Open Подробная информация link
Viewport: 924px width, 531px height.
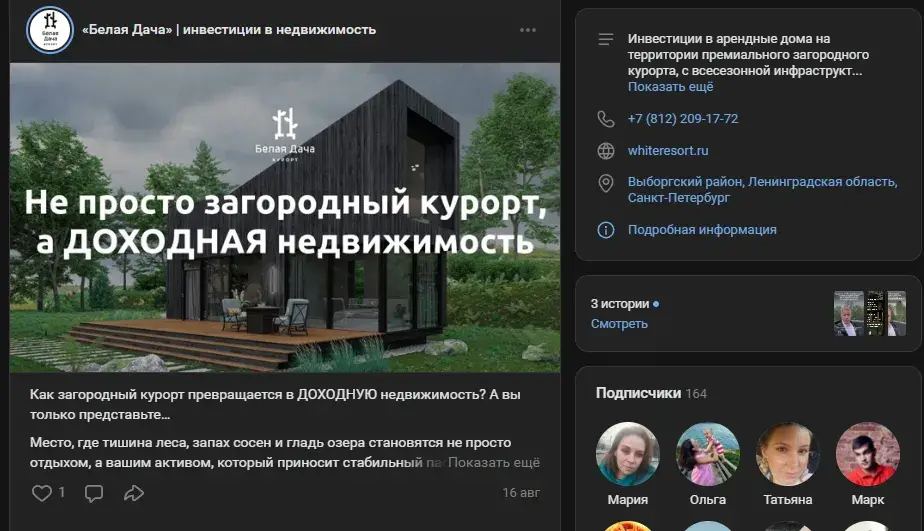pyautogui.click(x=702, y=229)
